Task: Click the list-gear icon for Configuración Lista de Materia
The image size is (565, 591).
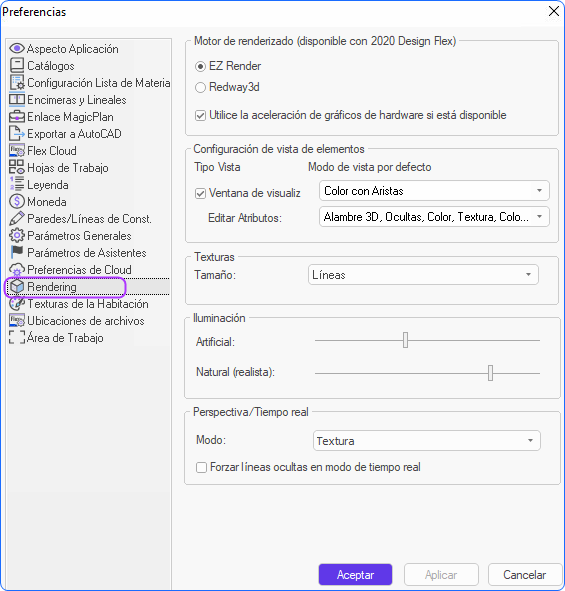Action: pyautogui.click(x=17, y=82)
